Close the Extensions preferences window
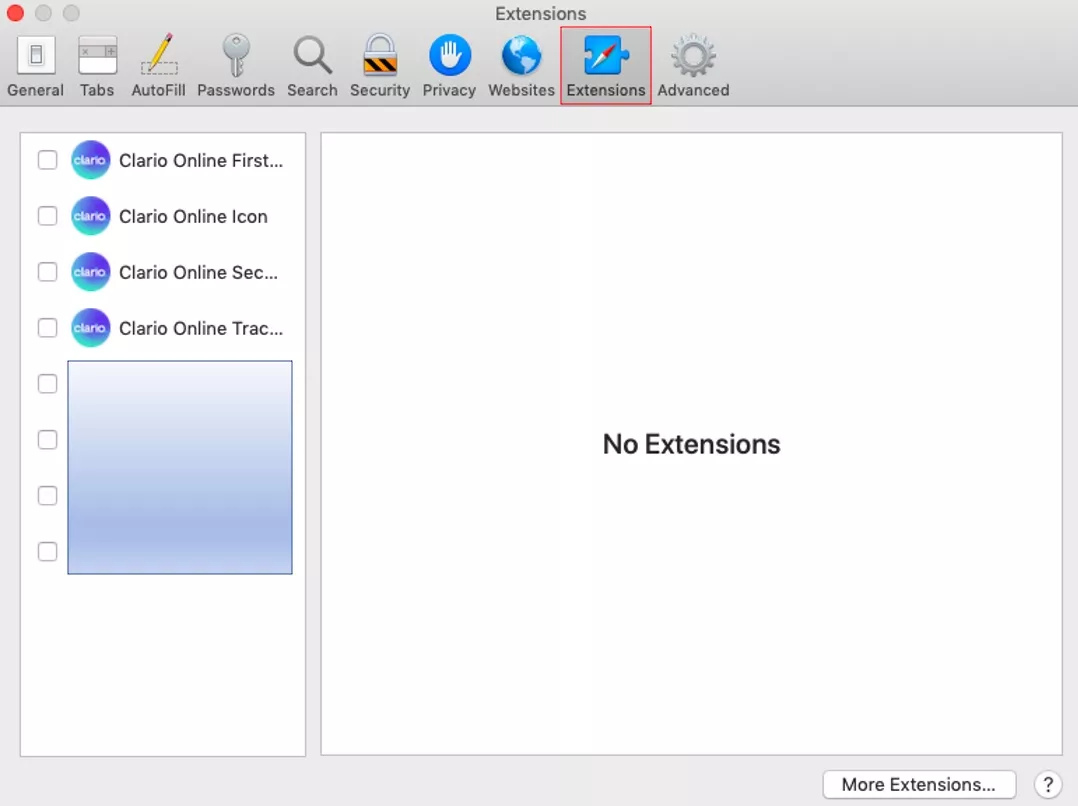1078x806 pixels. point(15,14)
